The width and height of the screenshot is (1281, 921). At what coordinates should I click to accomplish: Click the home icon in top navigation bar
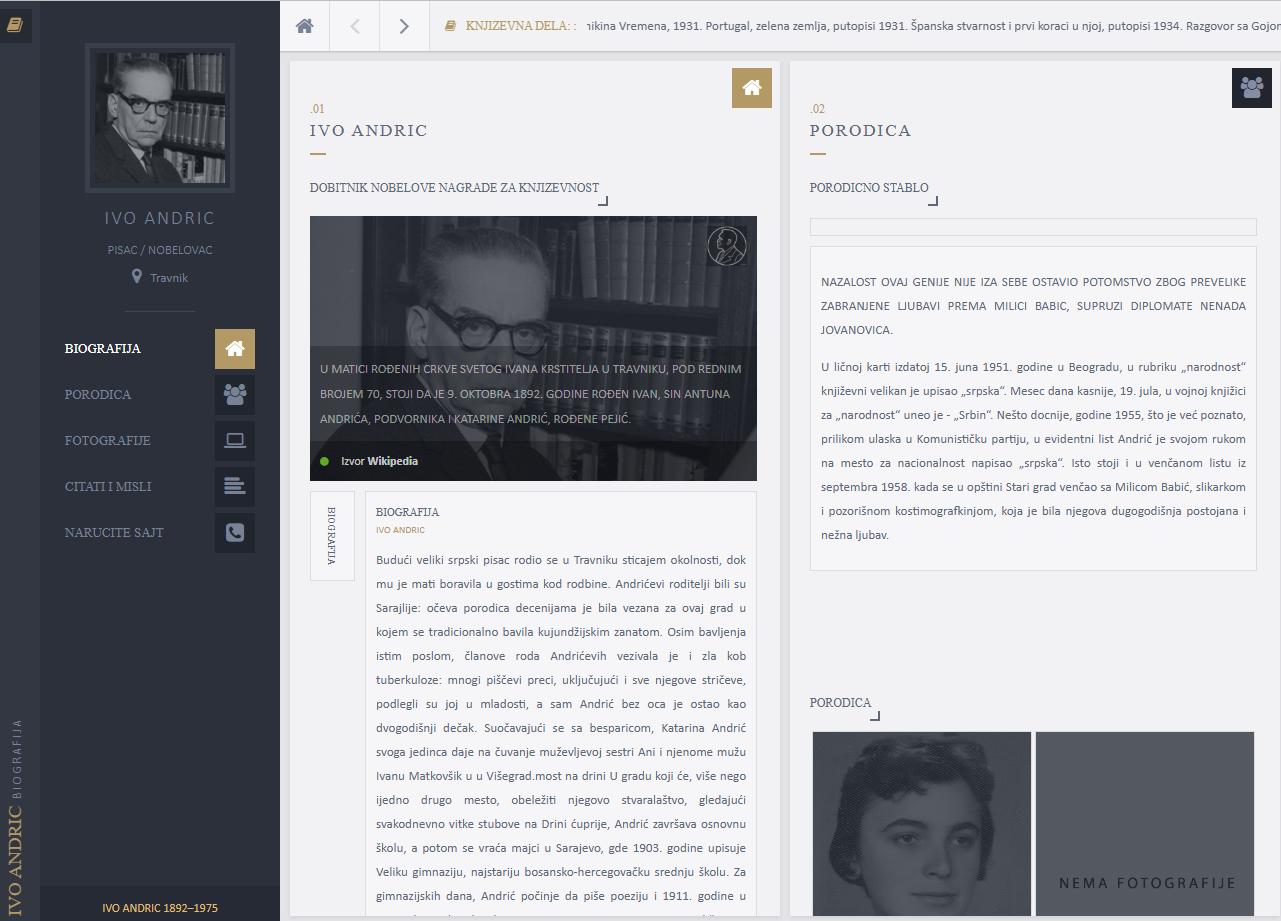[x=305, y=26]
